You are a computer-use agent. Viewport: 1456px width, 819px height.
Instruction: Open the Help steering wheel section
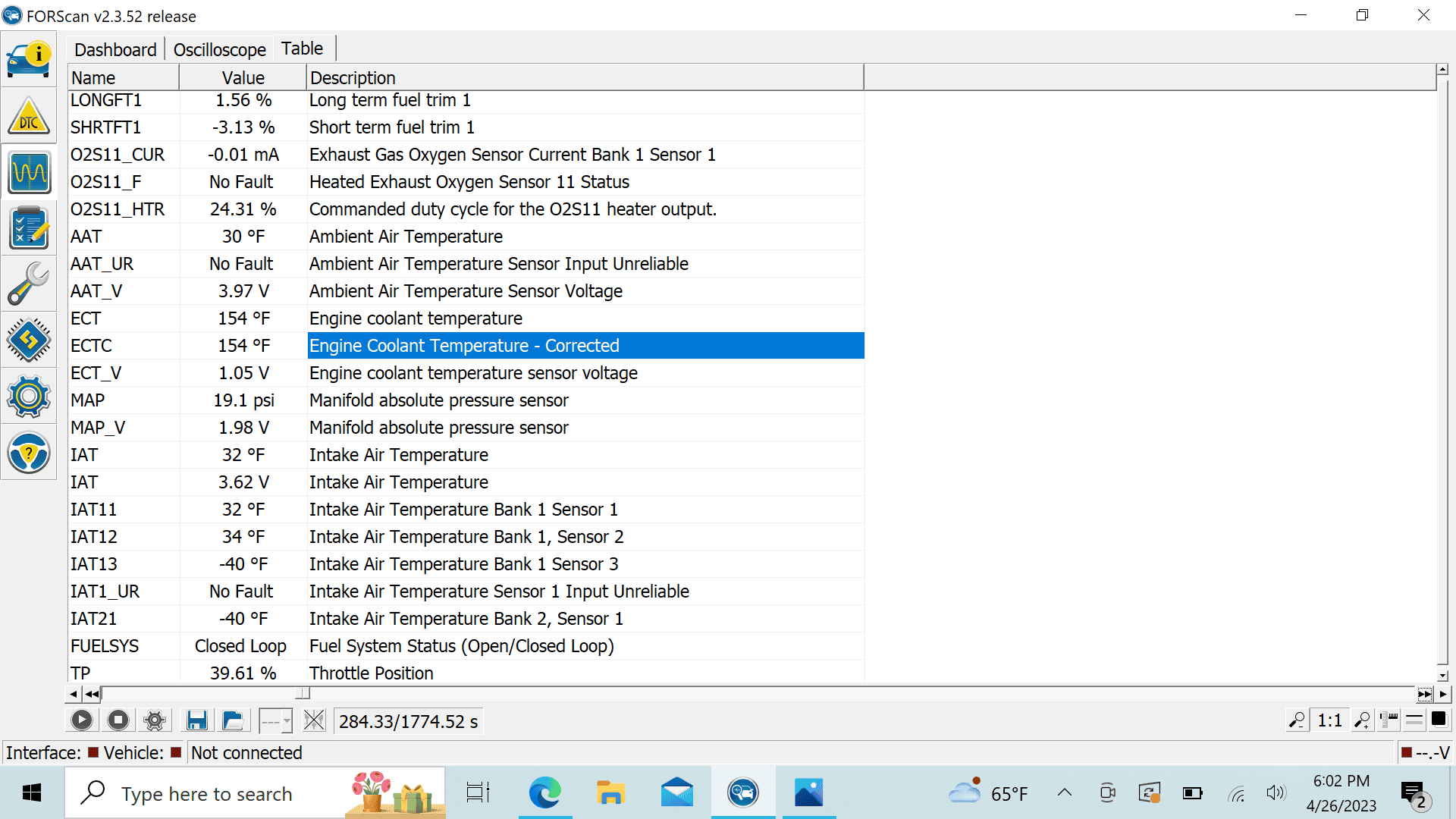point(29,453)
